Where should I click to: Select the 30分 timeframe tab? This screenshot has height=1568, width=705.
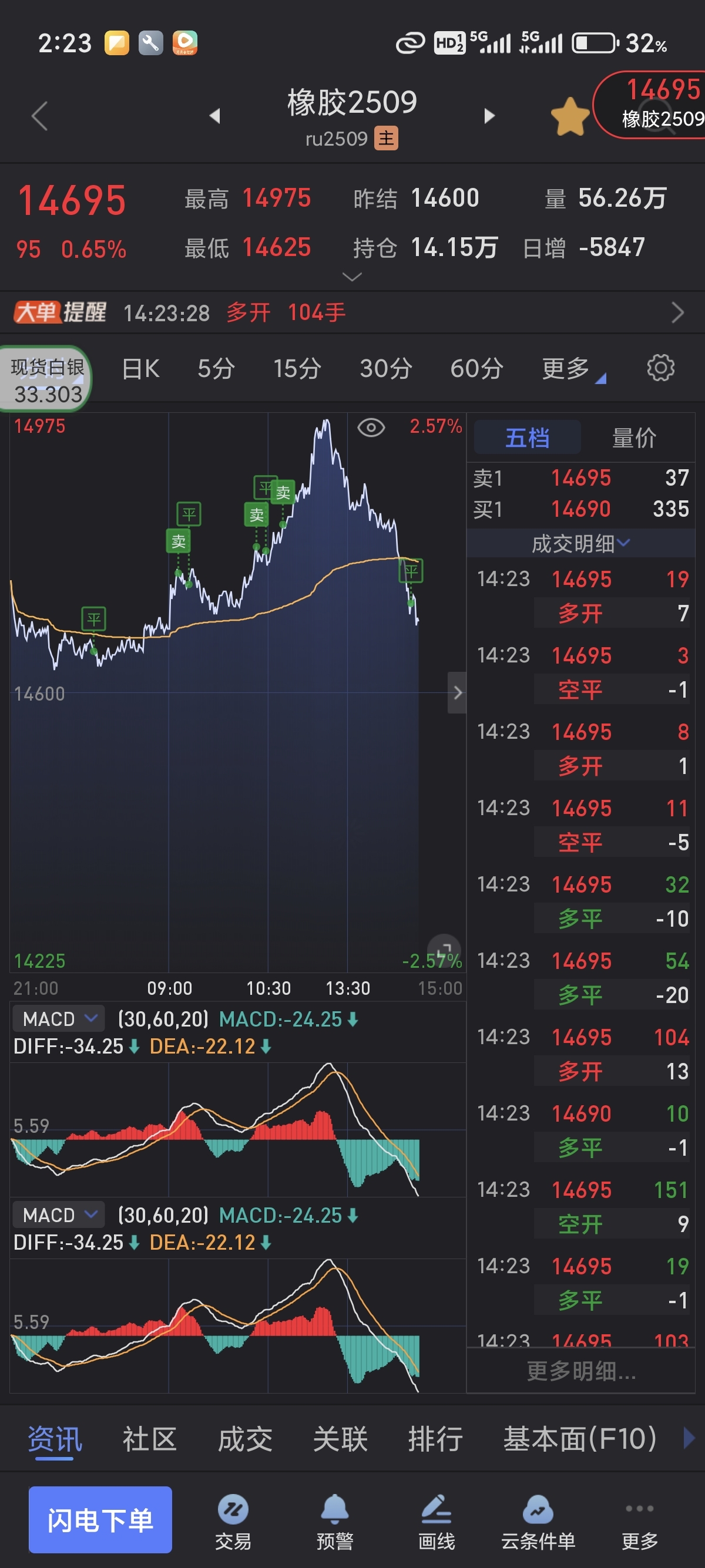tap(386, 368)
